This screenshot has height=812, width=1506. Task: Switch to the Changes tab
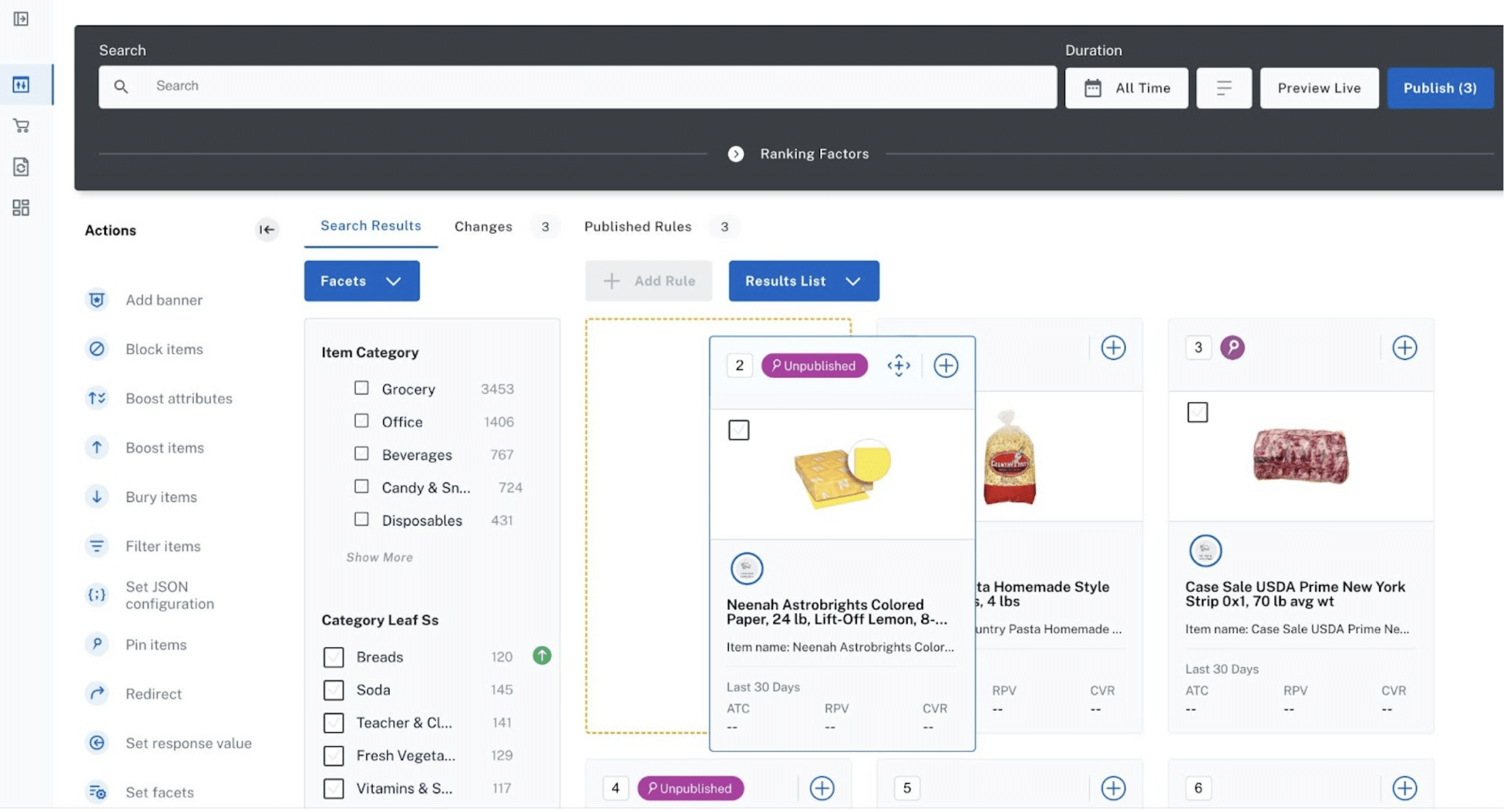coord(484,226)
